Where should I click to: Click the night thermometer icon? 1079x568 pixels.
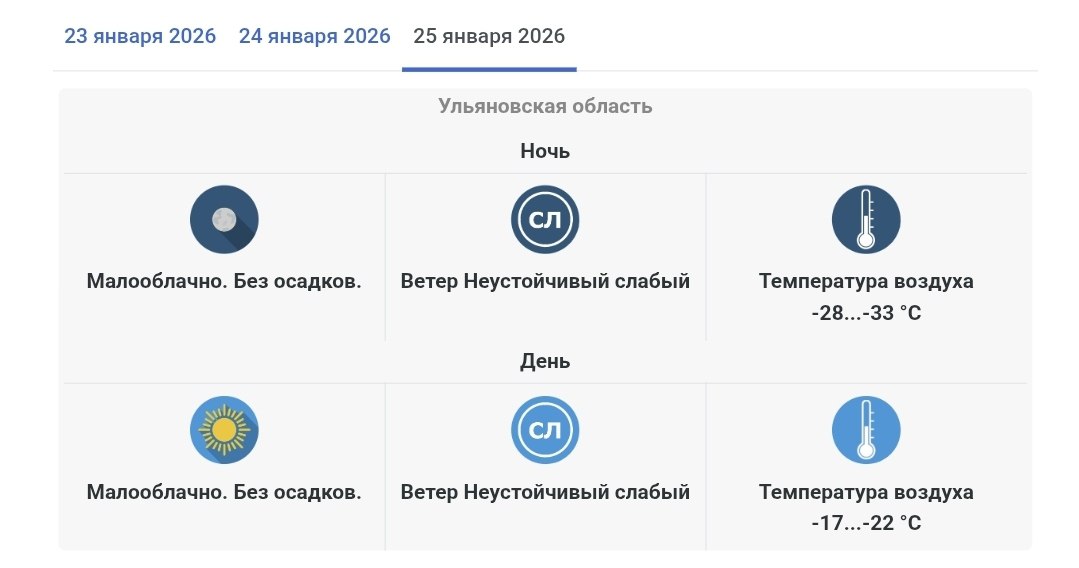point(866,219)
